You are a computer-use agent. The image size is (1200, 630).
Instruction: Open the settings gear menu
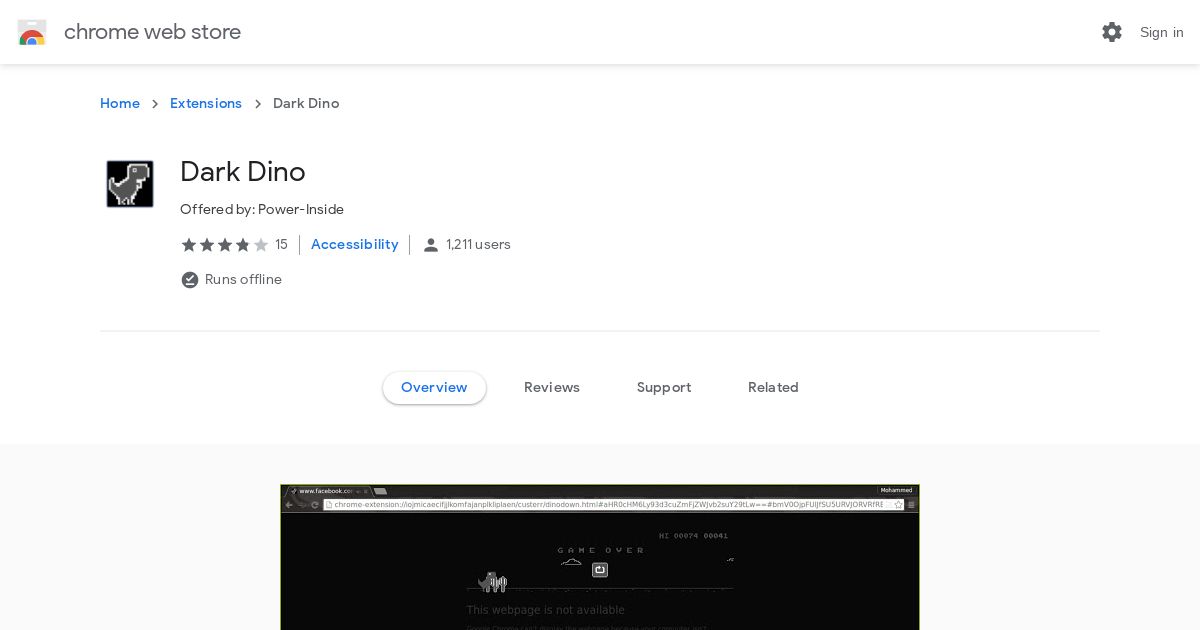(1112, 32)
